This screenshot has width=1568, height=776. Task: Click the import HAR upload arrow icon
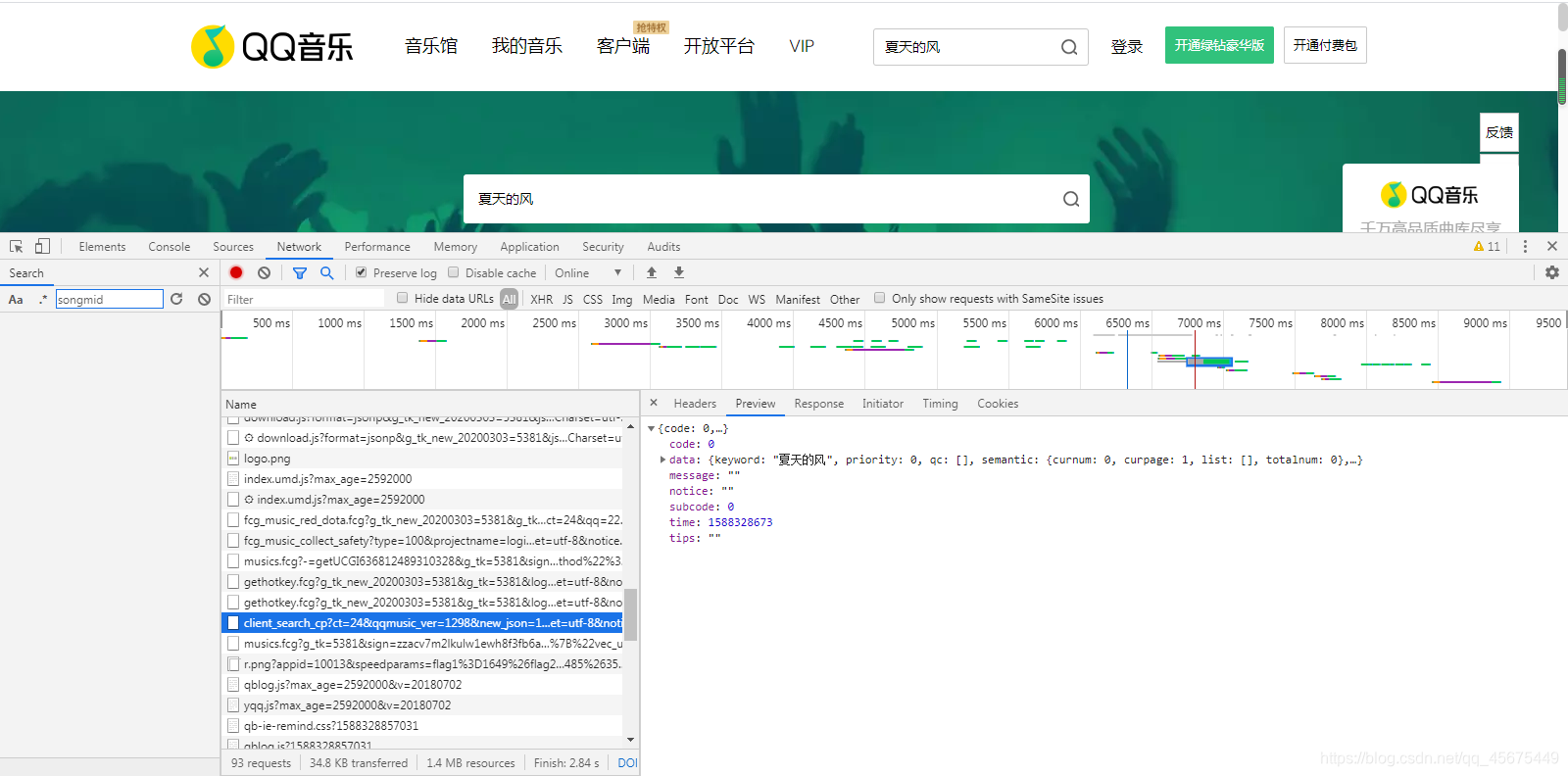(x=652, y=272)
